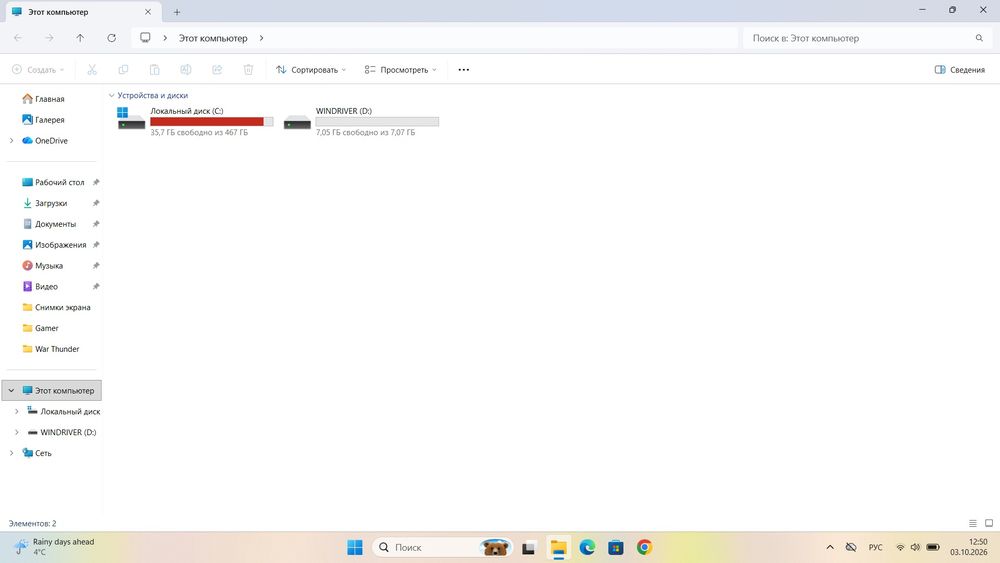Image resolution: width=1000 pixels, height=563 pixels.
Task: Open clock and date 12:50
Action: click(x=968, y=547)
